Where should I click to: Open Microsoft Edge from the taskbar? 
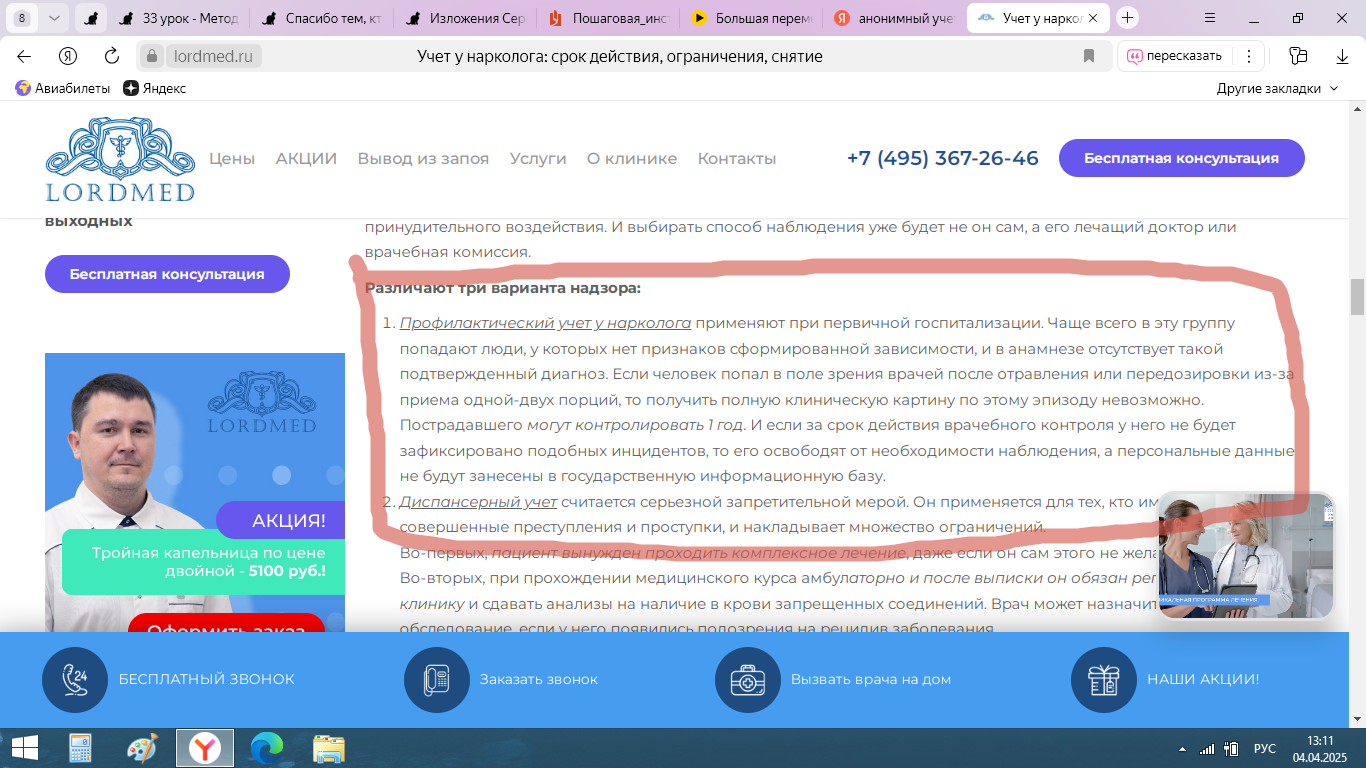point(267,748)
